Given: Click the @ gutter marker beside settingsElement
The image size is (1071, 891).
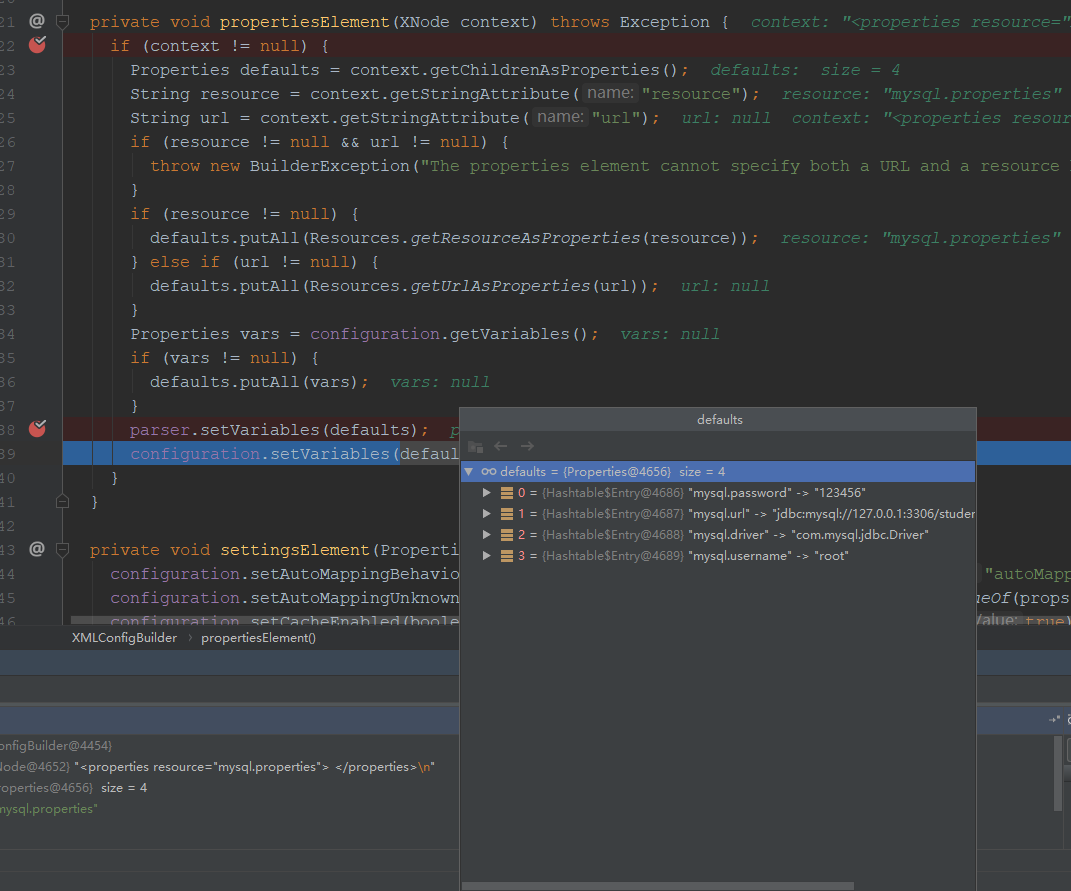Looking at the screenshot, I should 37,549.
